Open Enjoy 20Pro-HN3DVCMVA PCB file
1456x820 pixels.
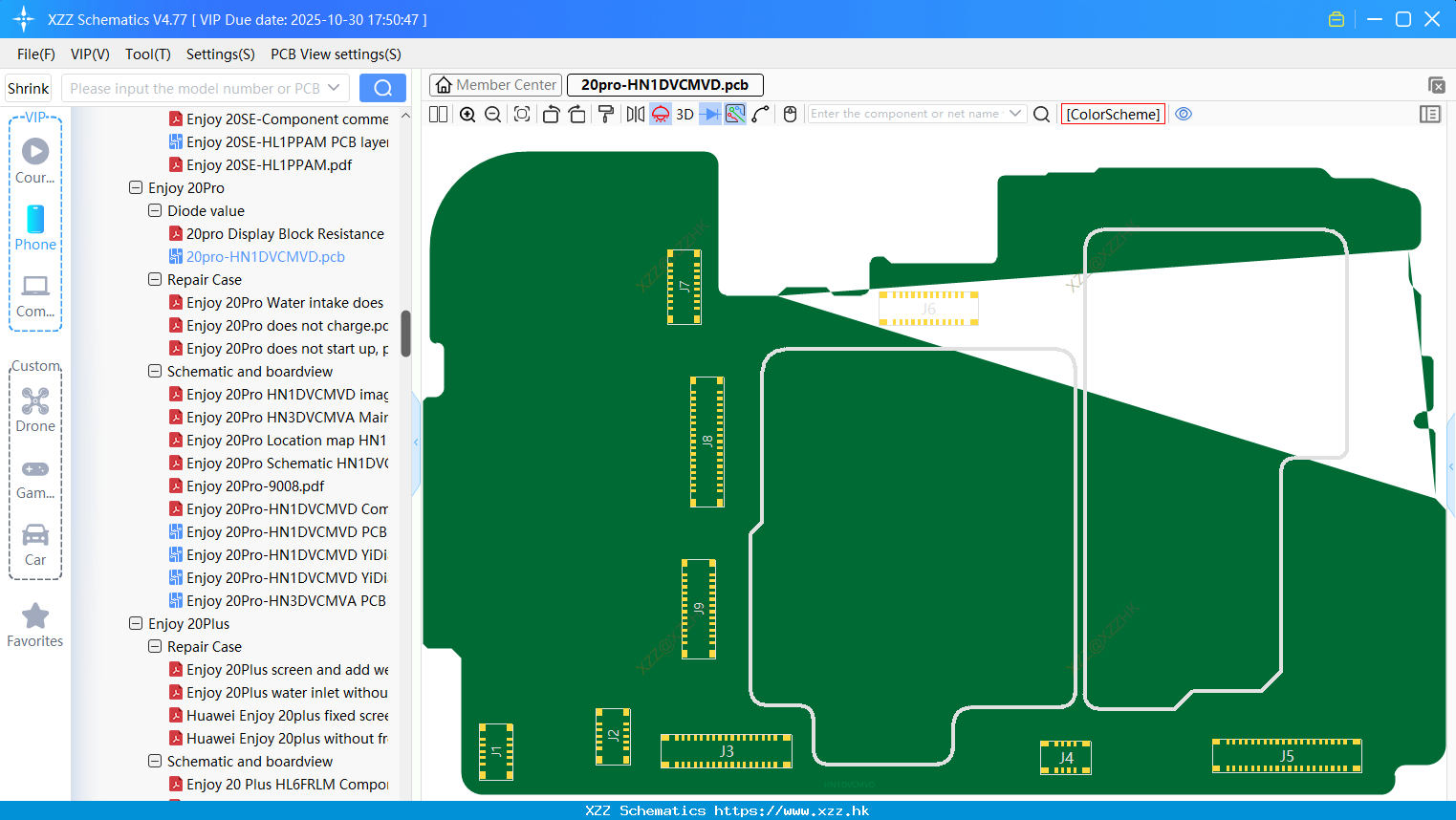pyautogui.click(x=278, y=600)
